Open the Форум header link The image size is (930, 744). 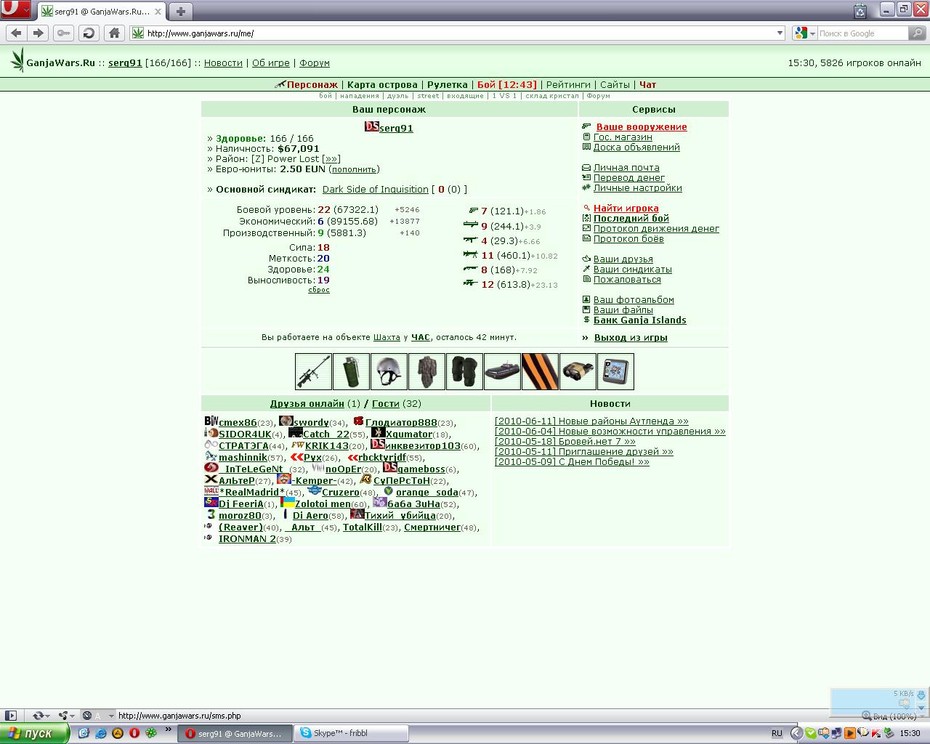tap(314, 63)
